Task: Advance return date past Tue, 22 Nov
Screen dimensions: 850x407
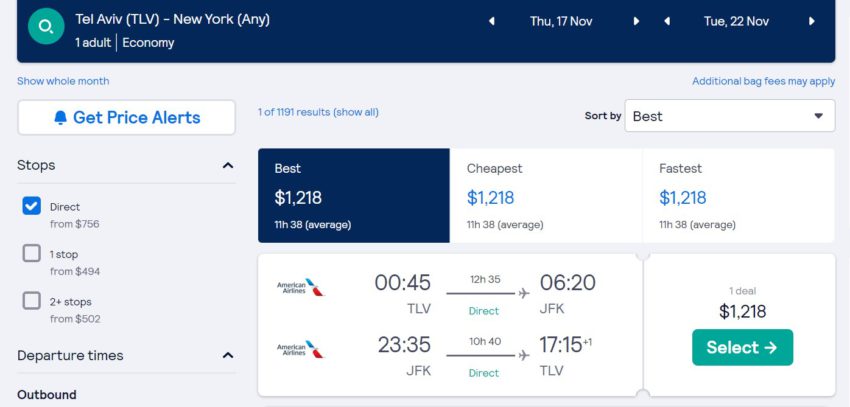Action: [x=812, y=22]
